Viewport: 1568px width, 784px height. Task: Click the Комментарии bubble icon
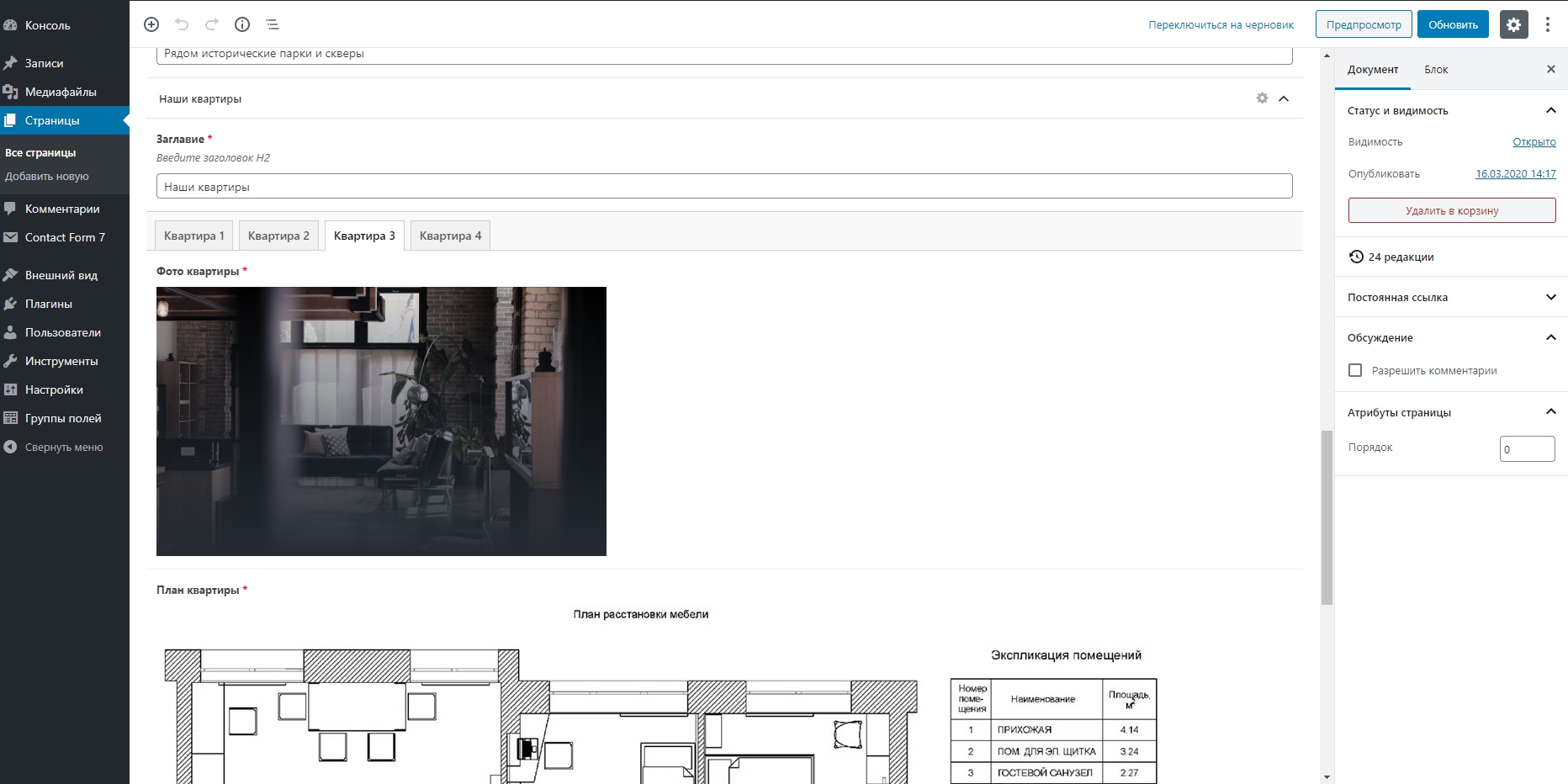(10, 209)
